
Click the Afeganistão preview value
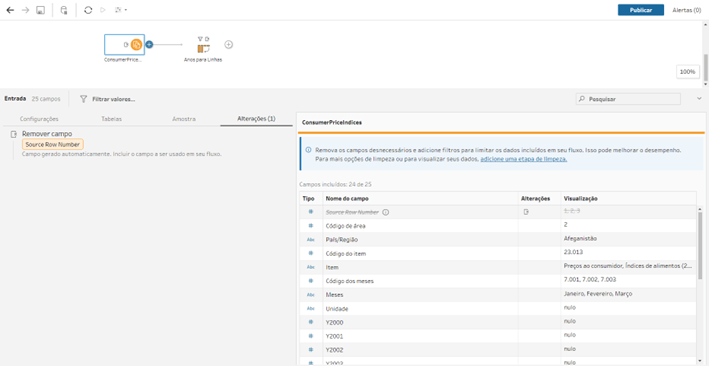(x=581, y=238)
